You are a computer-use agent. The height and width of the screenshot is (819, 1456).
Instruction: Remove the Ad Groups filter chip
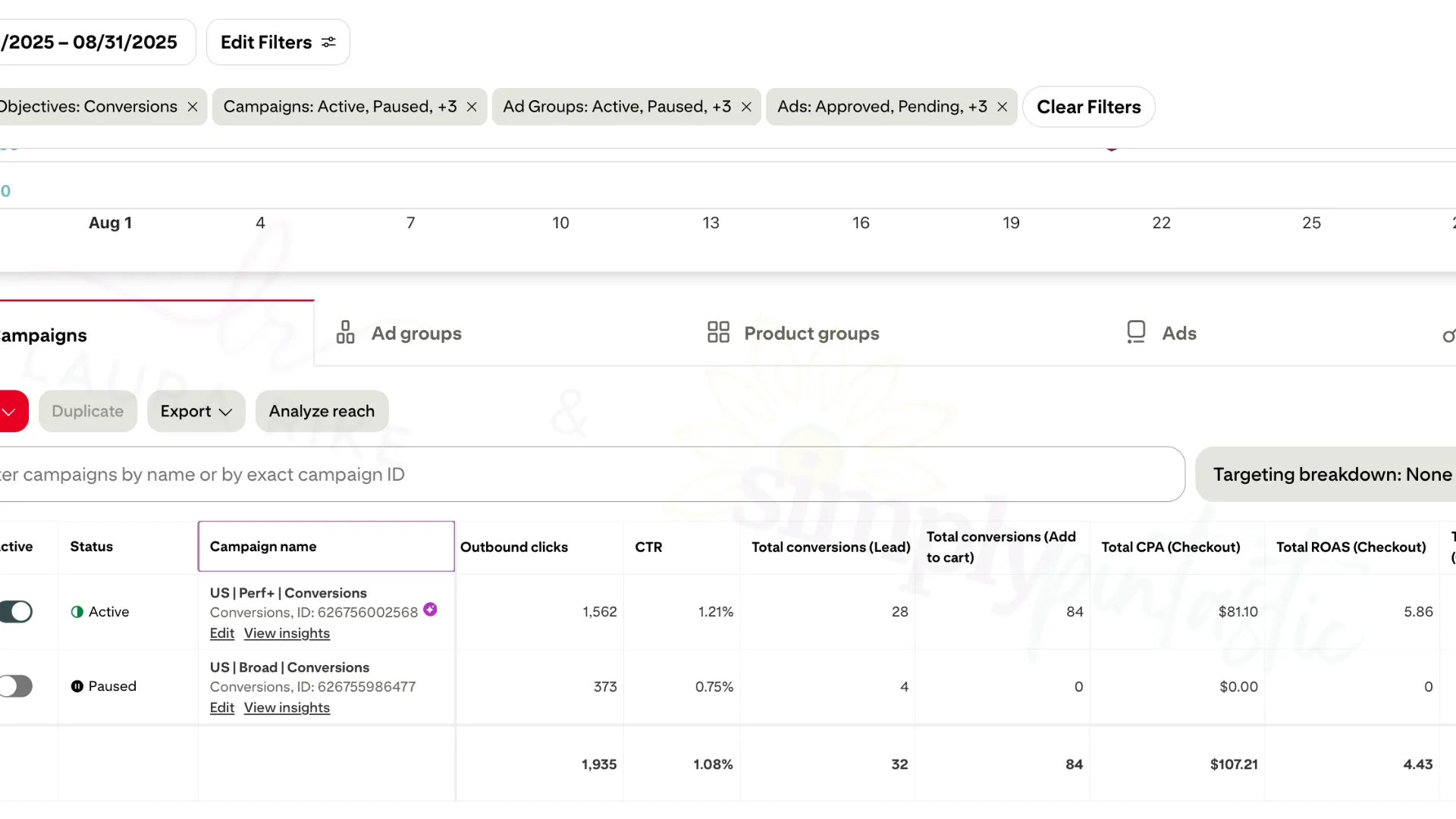(x=746, y=107)
